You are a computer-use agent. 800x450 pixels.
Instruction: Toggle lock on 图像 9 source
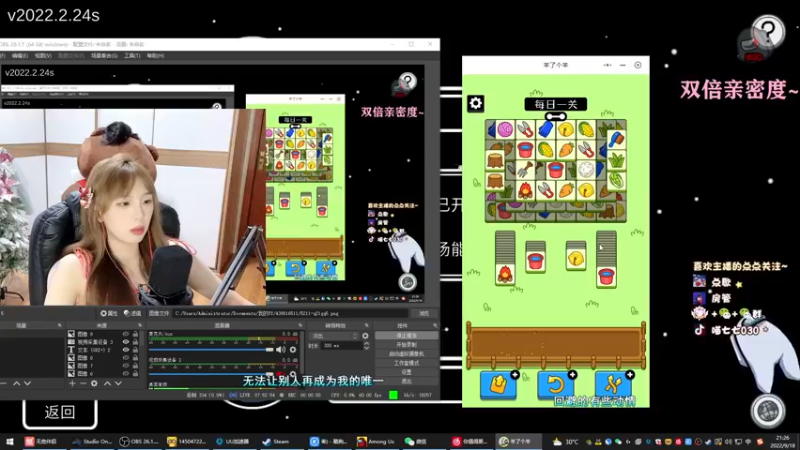point(135,334)
